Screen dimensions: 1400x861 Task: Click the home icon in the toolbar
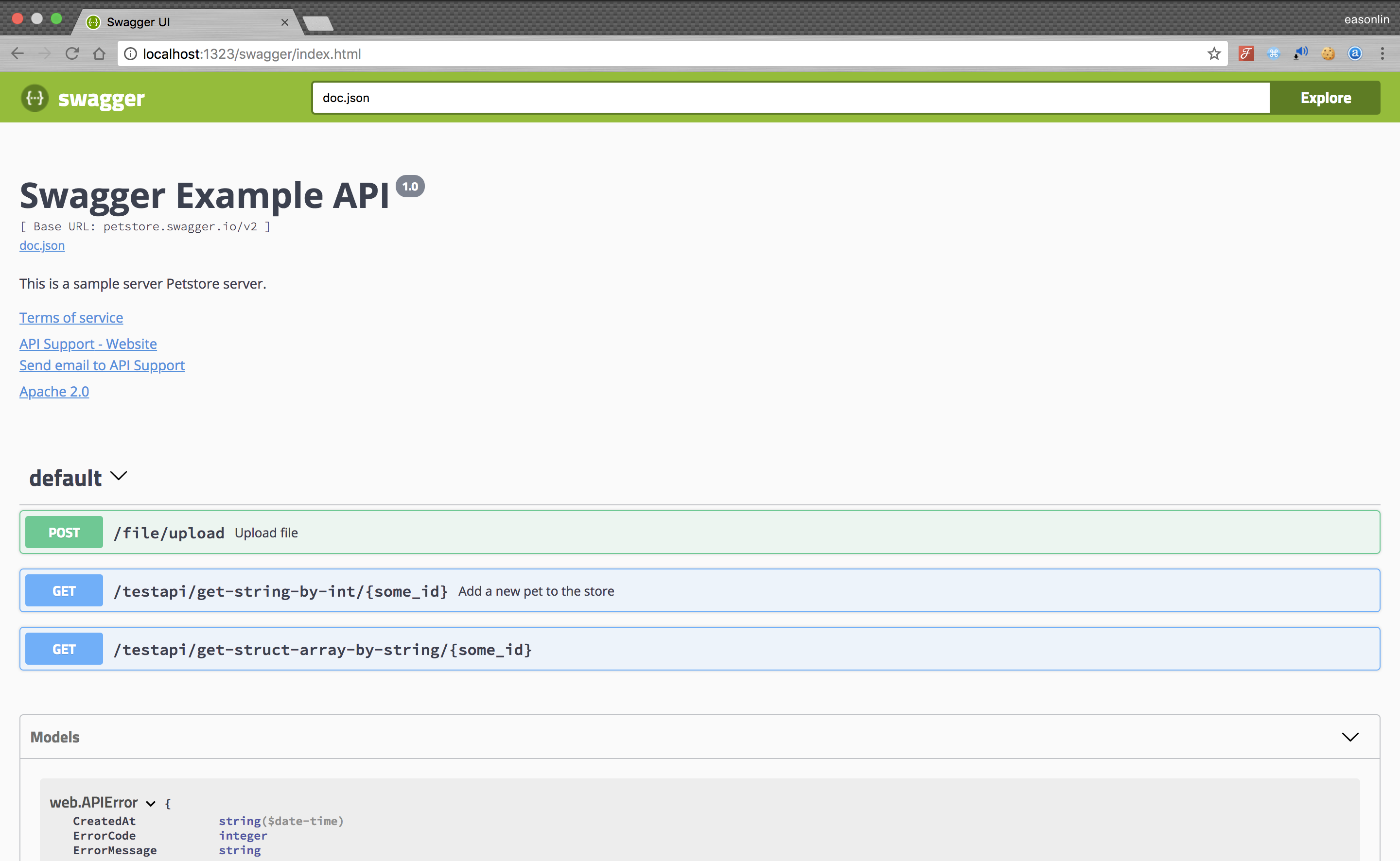pos(99,53)
